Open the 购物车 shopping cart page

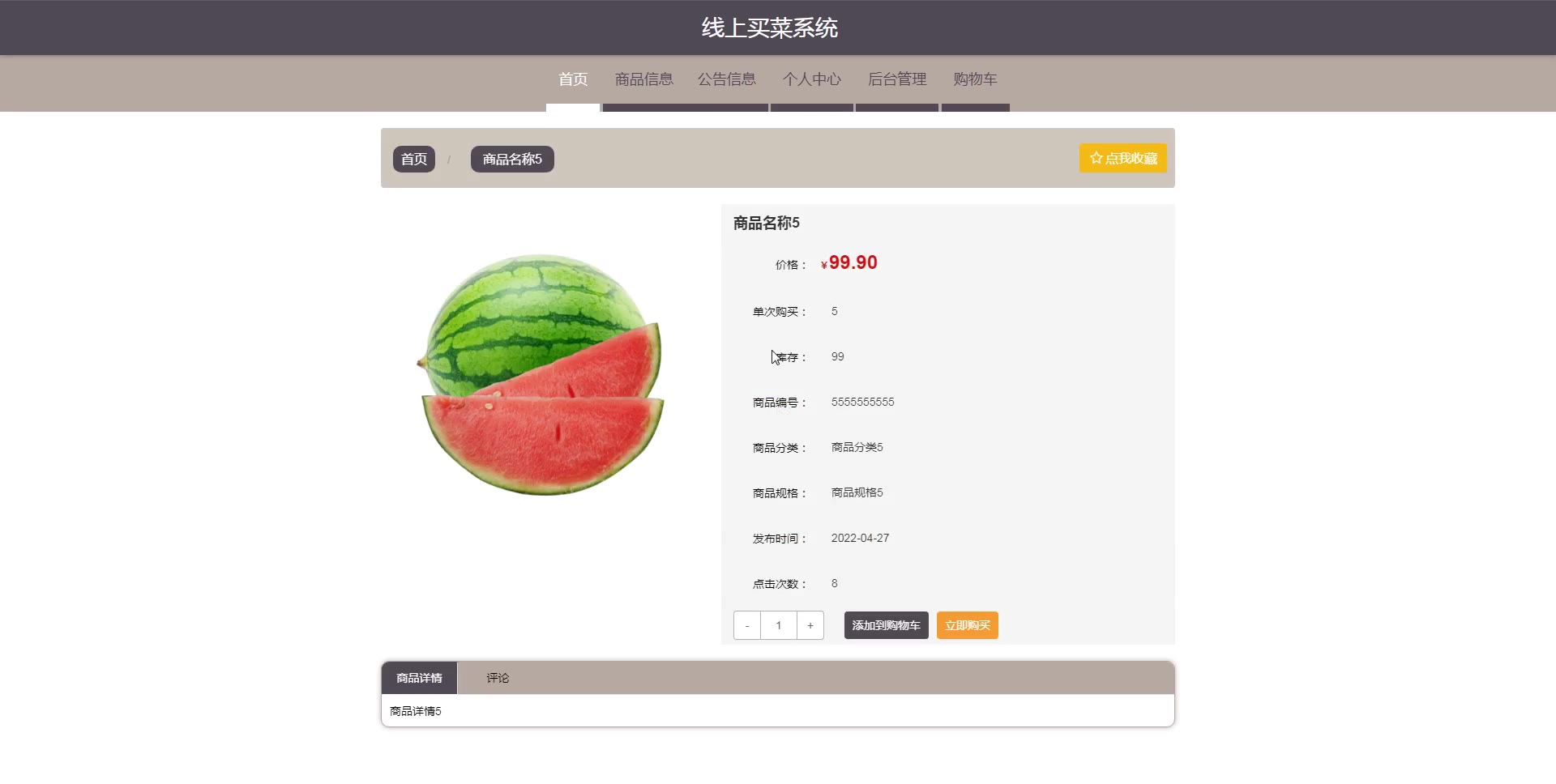coord(975,79)
